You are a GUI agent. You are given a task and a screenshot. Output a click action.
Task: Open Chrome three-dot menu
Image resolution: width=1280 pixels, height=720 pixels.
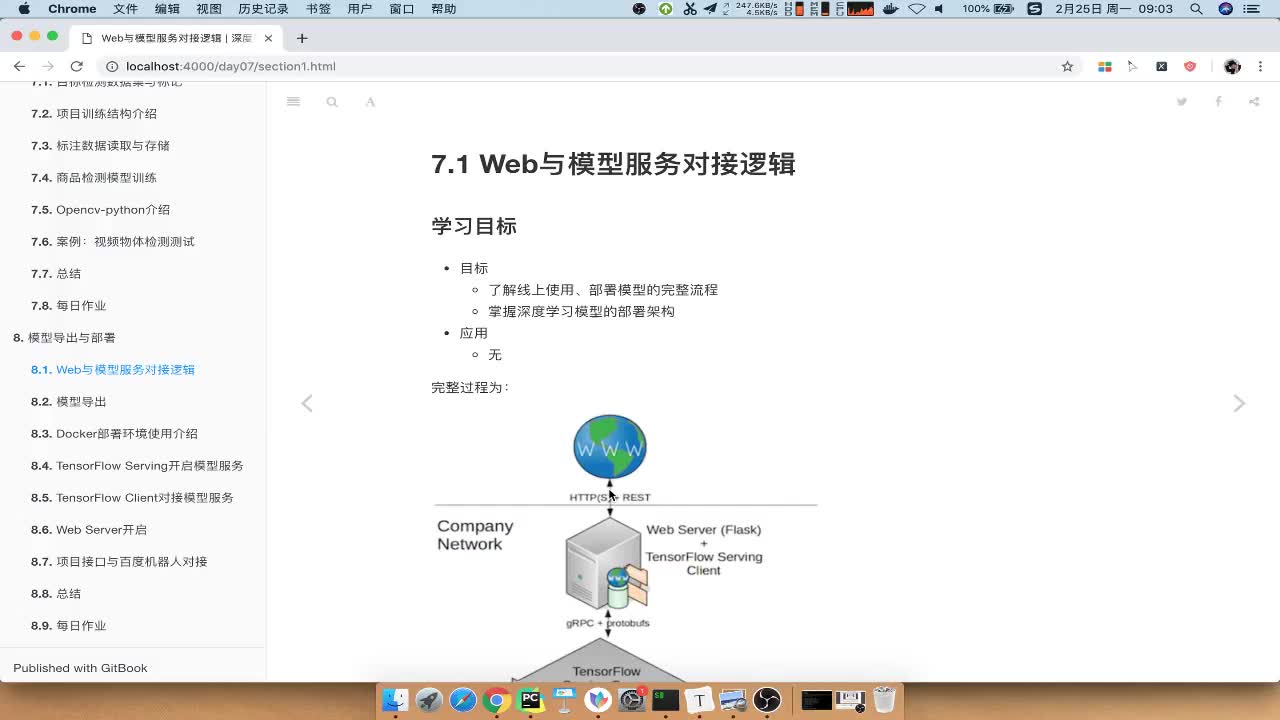(1262, 66)
